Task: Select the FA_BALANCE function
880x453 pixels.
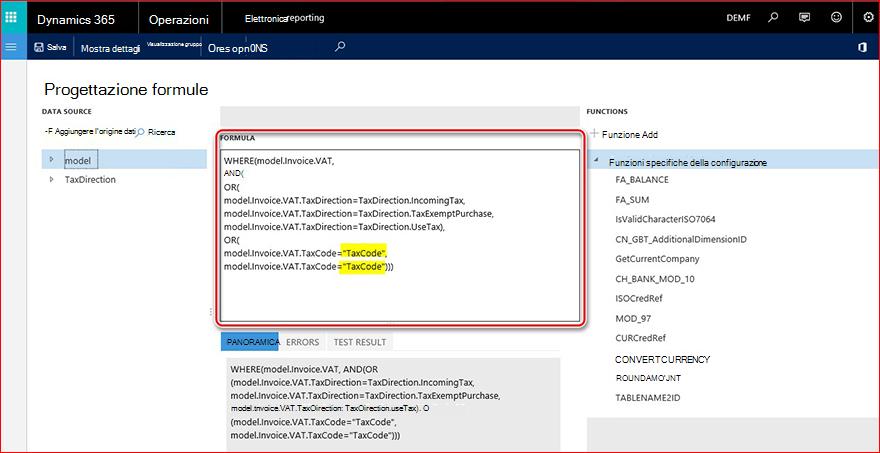Action: point(642,180)
